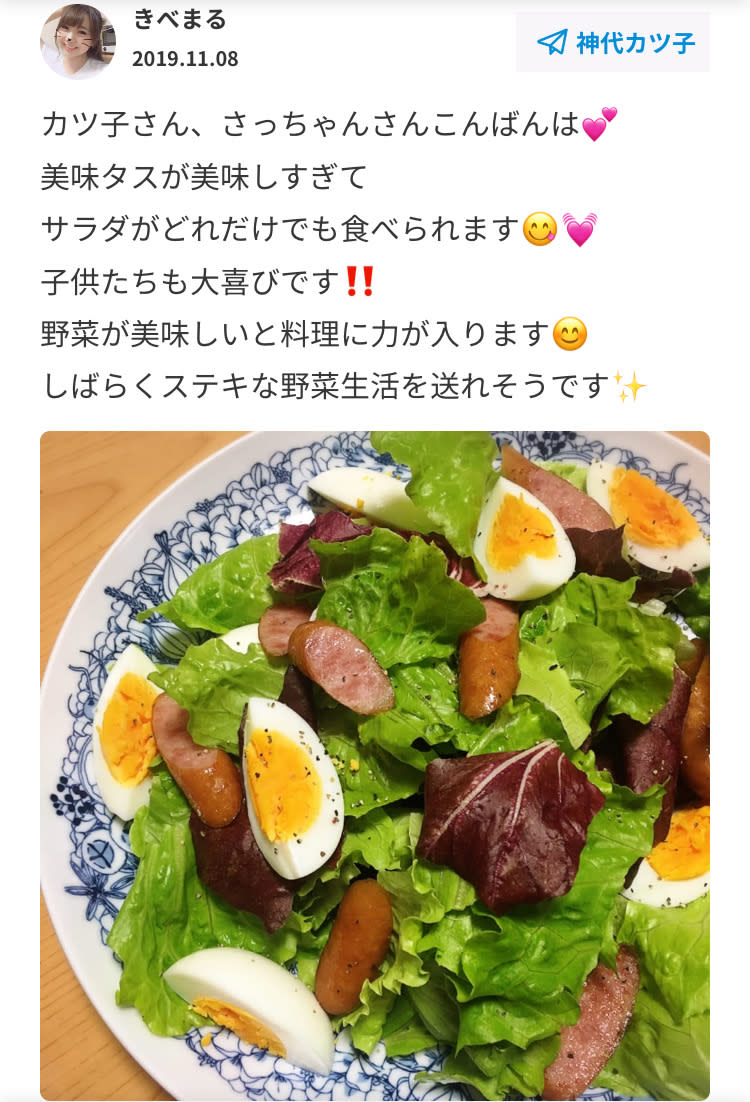This screenshot has width=750, height=1102.
Task: Click the red double exclamation emoji
Action: [360, 281]
